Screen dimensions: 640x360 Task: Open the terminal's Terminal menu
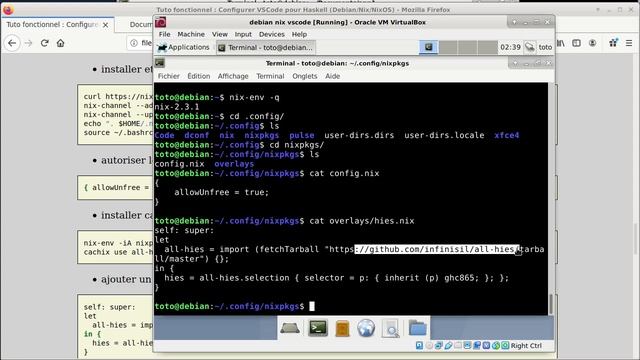click(270, 76)
